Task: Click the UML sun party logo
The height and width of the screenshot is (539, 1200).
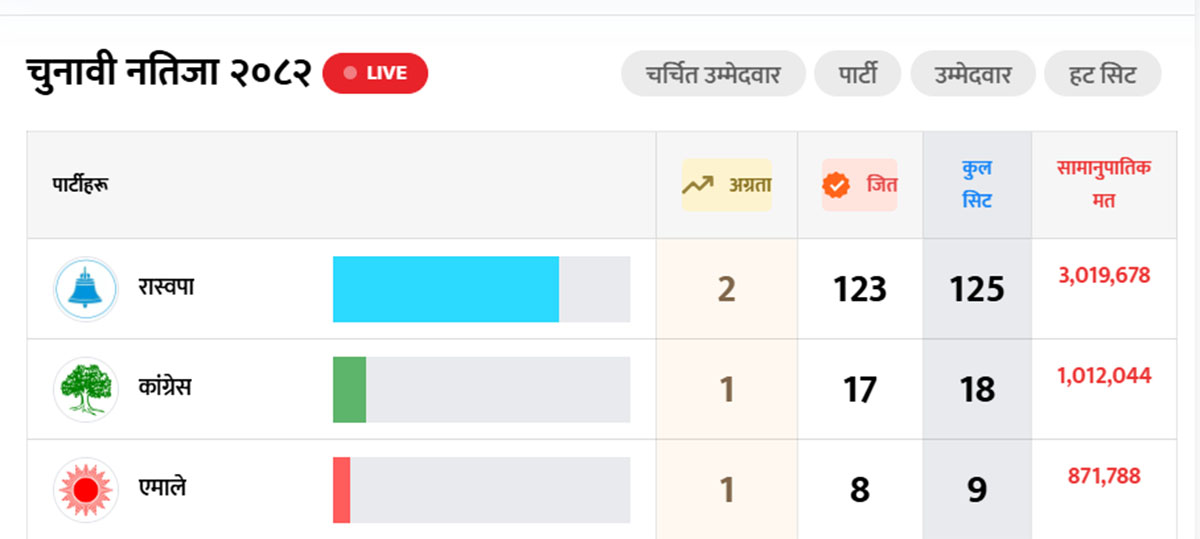Action: point(86,489)
